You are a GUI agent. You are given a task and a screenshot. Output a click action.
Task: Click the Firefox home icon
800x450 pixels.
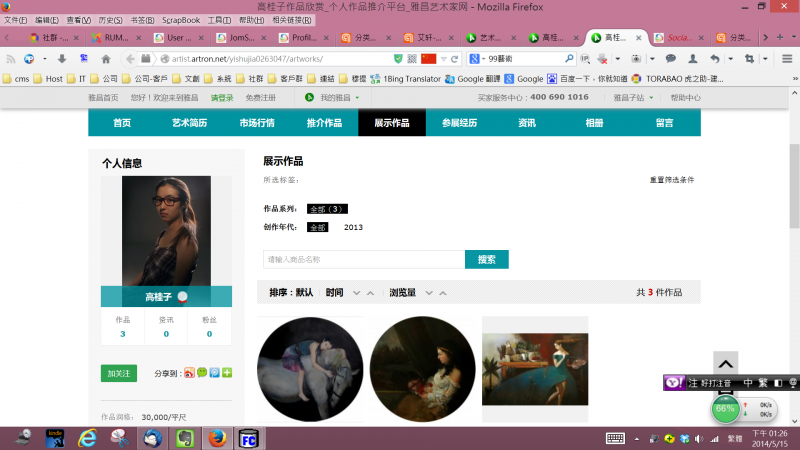point(106,59)
